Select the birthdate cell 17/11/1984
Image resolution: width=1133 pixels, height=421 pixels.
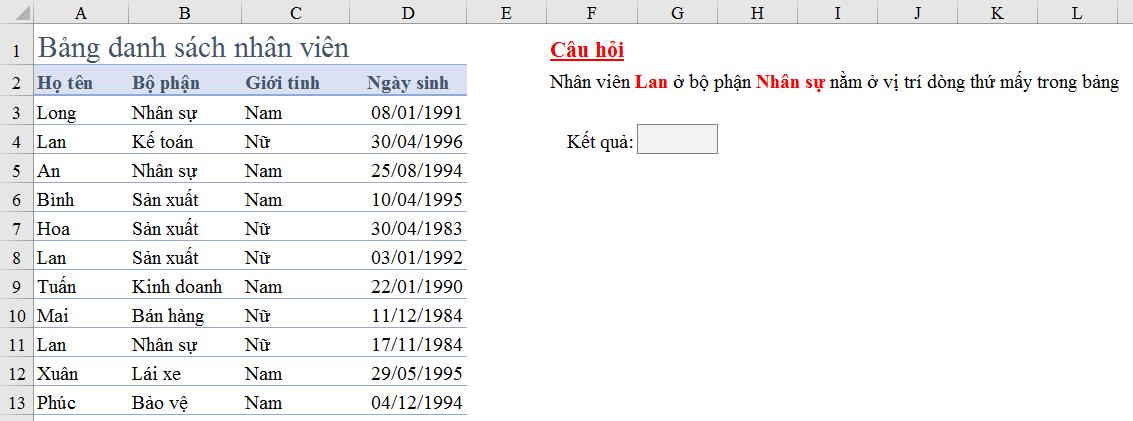coord(416,345)
